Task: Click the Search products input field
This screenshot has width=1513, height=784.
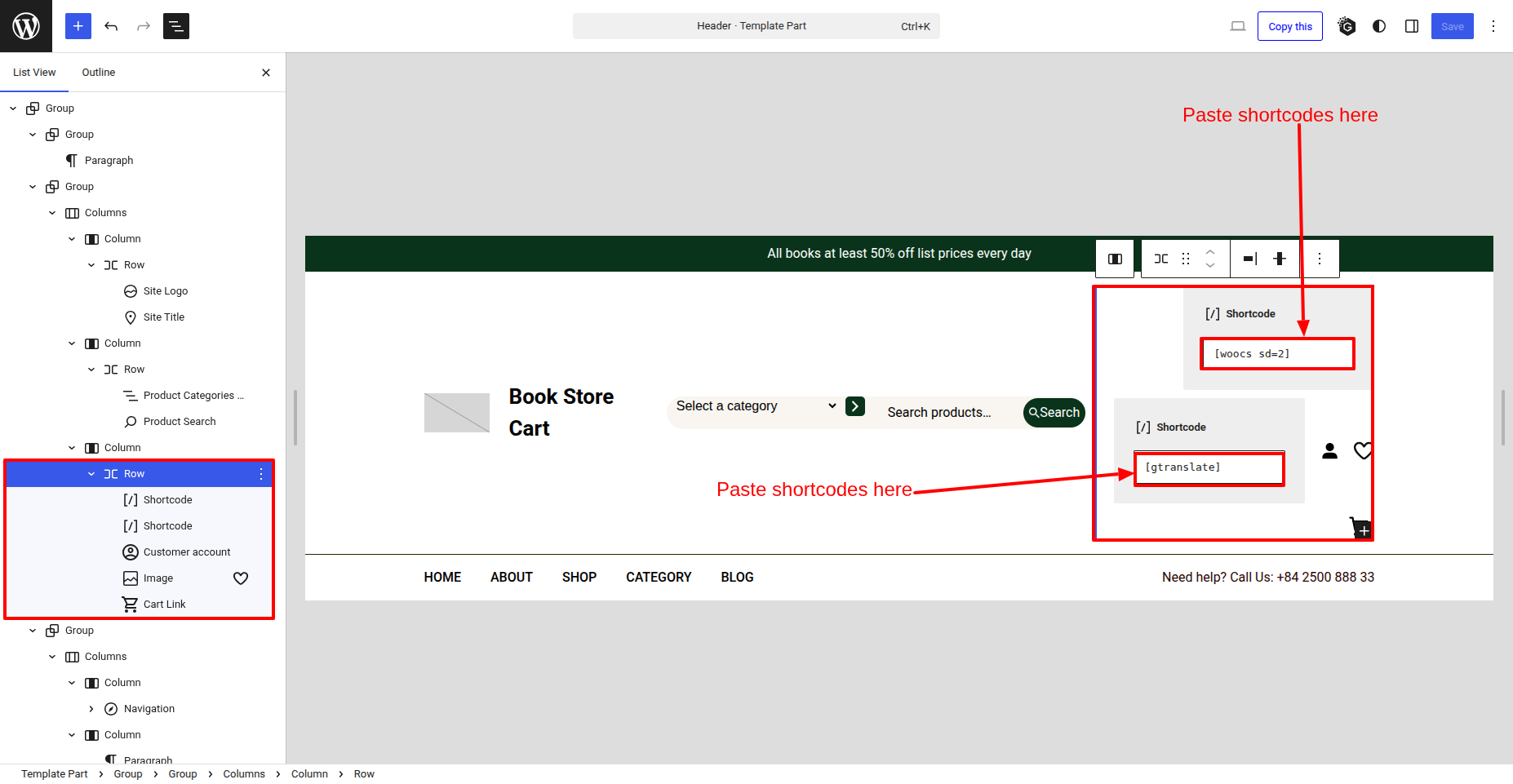Action: 947,413
